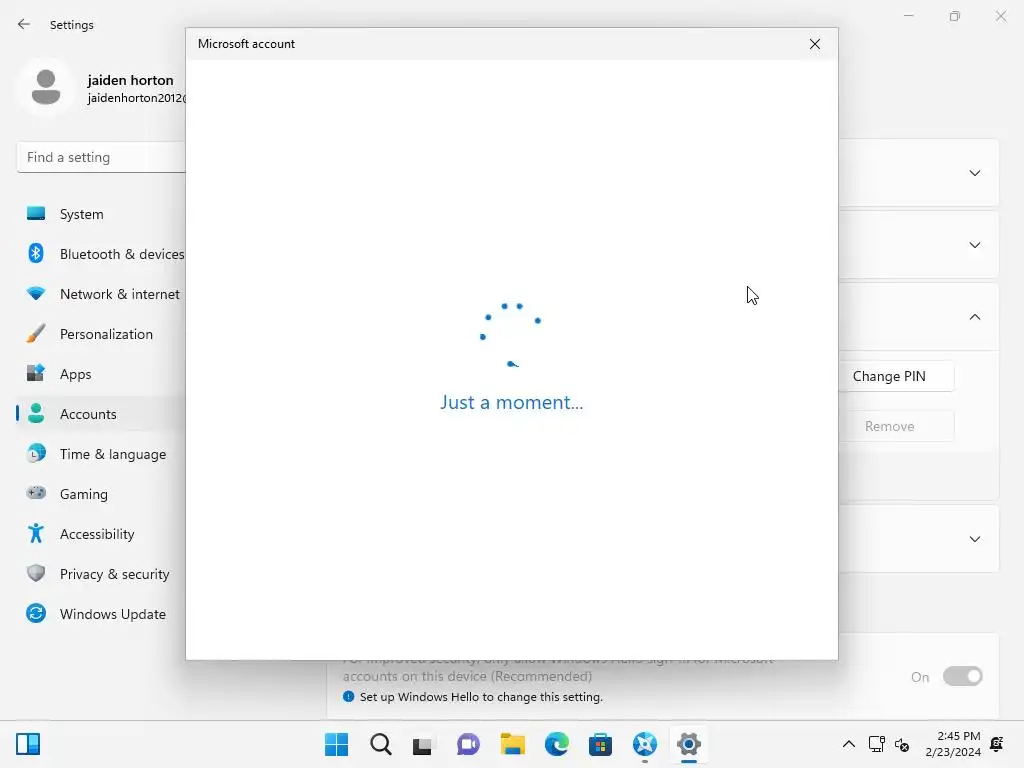Open the clock showing 2:45 PM

click(953, 744)
